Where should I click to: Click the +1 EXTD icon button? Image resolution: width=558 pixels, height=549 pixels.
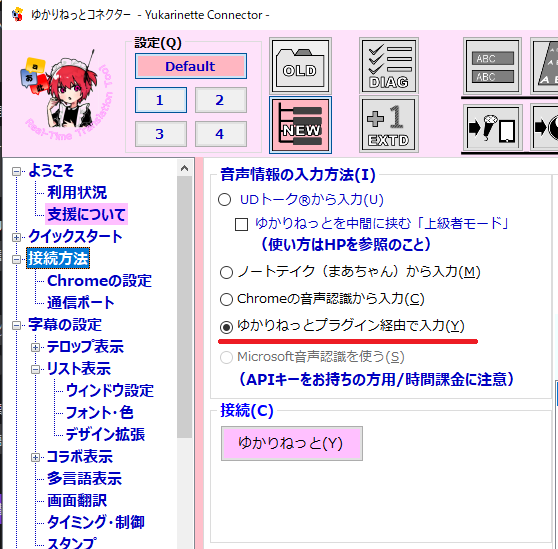[x=389, y=125]
